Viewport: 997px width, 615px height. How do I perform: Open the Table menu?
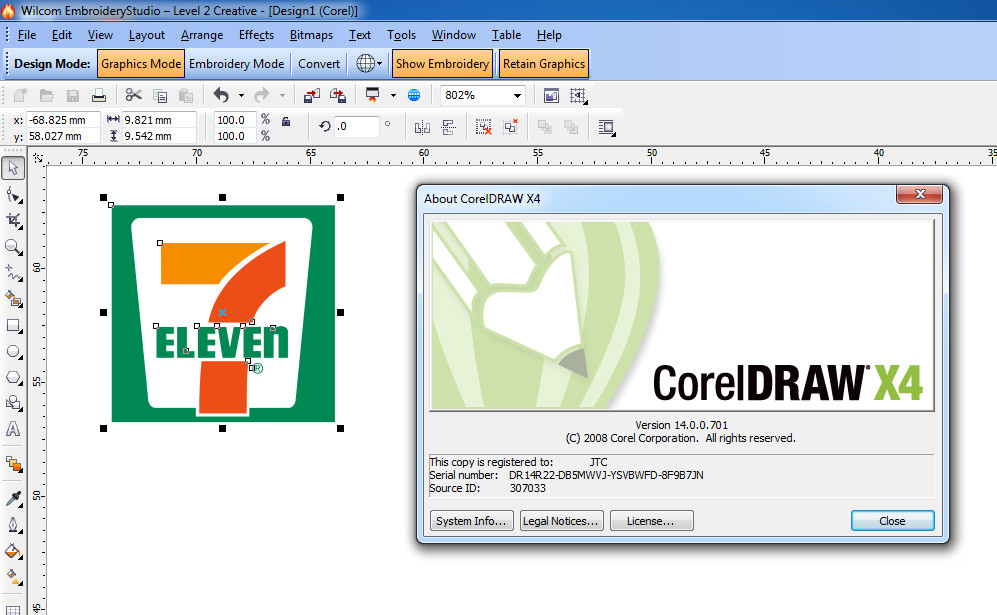pos(506,35)
